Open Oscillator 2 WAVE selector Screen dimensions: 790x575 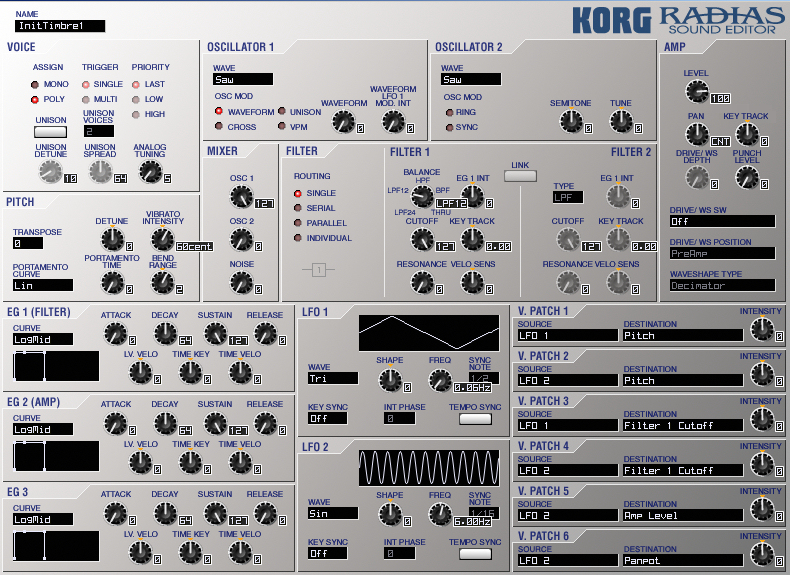coord(471,79)
